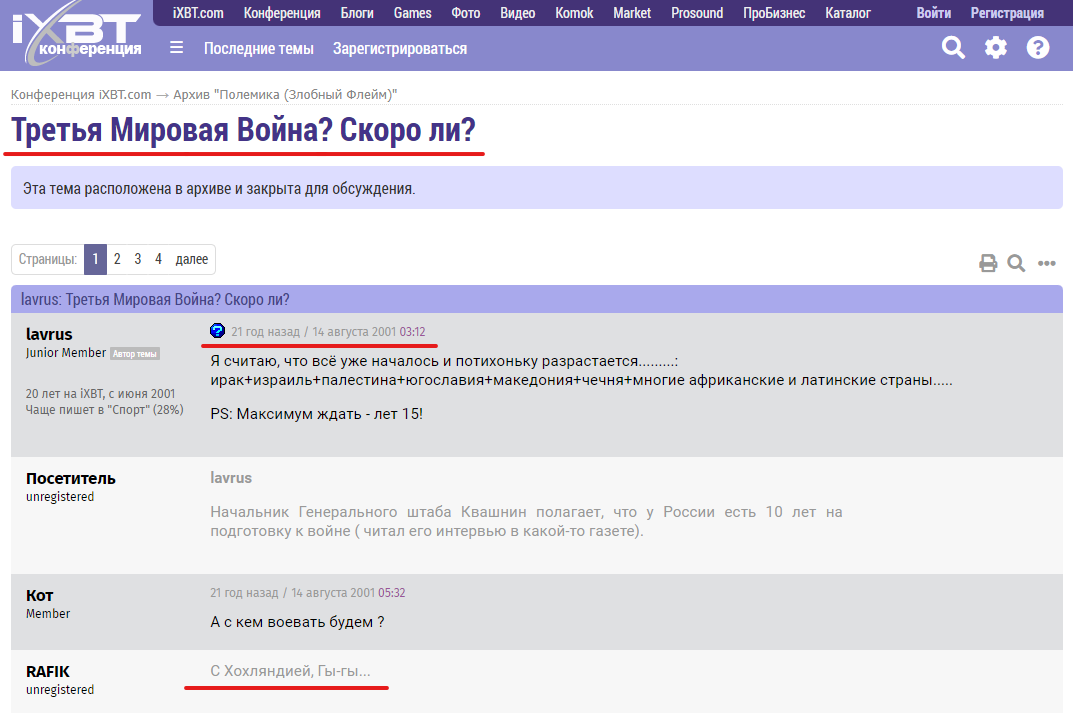Click "Зарегистрироваться" link in header
The image size is (1073, 713).
coord(399,48)
